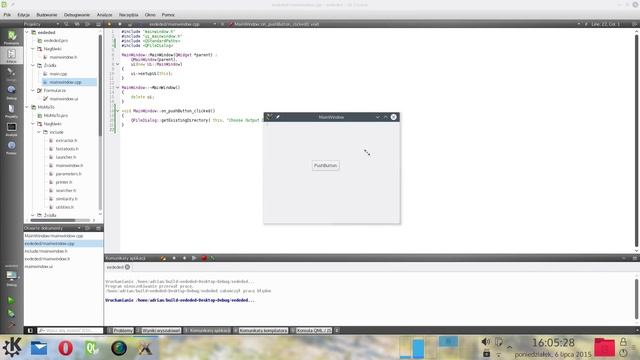The image size is (640, 360).
Task: Collapse Źródła folder under ededed
Action: [33, 65]
